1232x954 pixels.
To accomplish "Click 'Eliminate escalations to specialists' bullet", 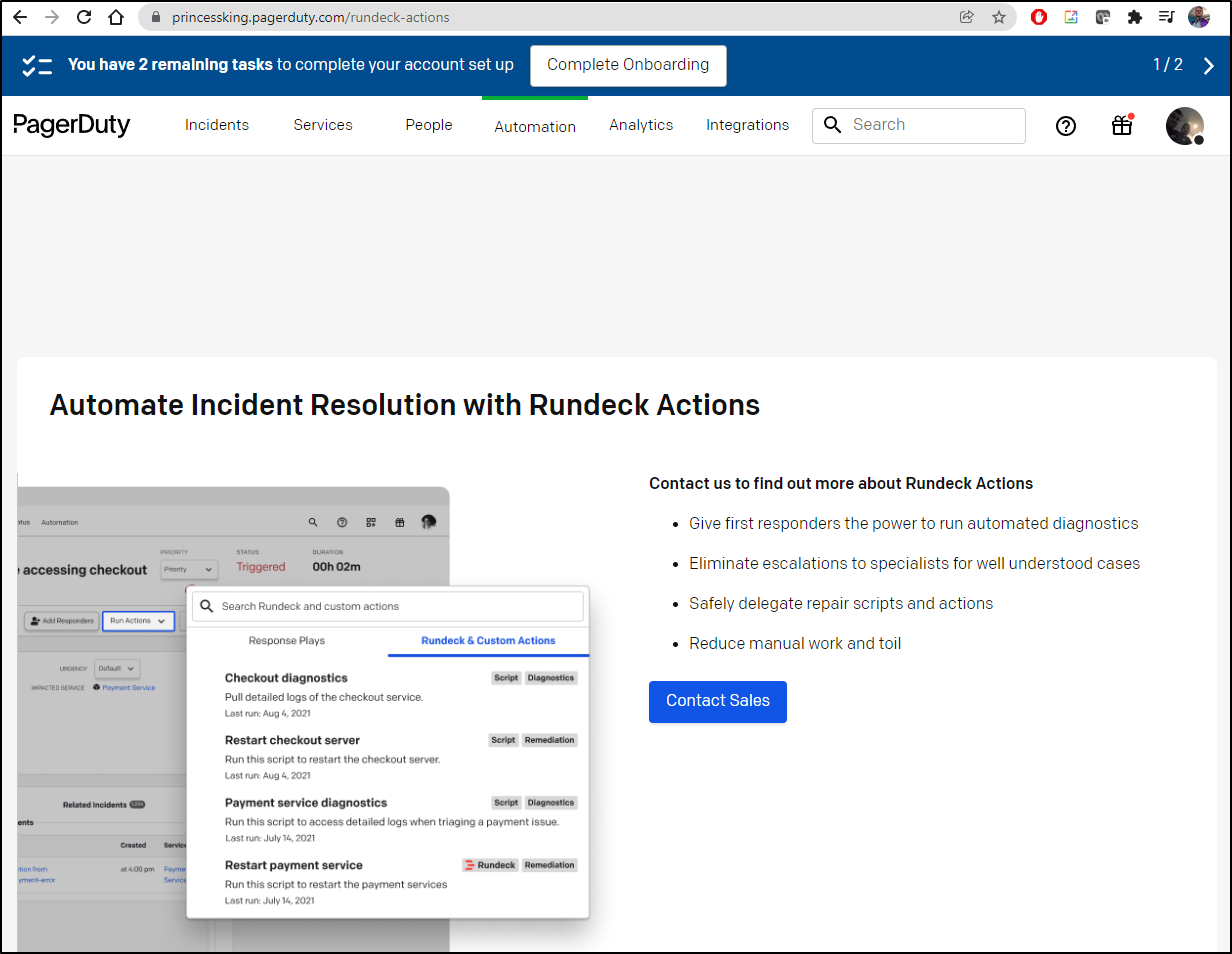I will point(915,563).
